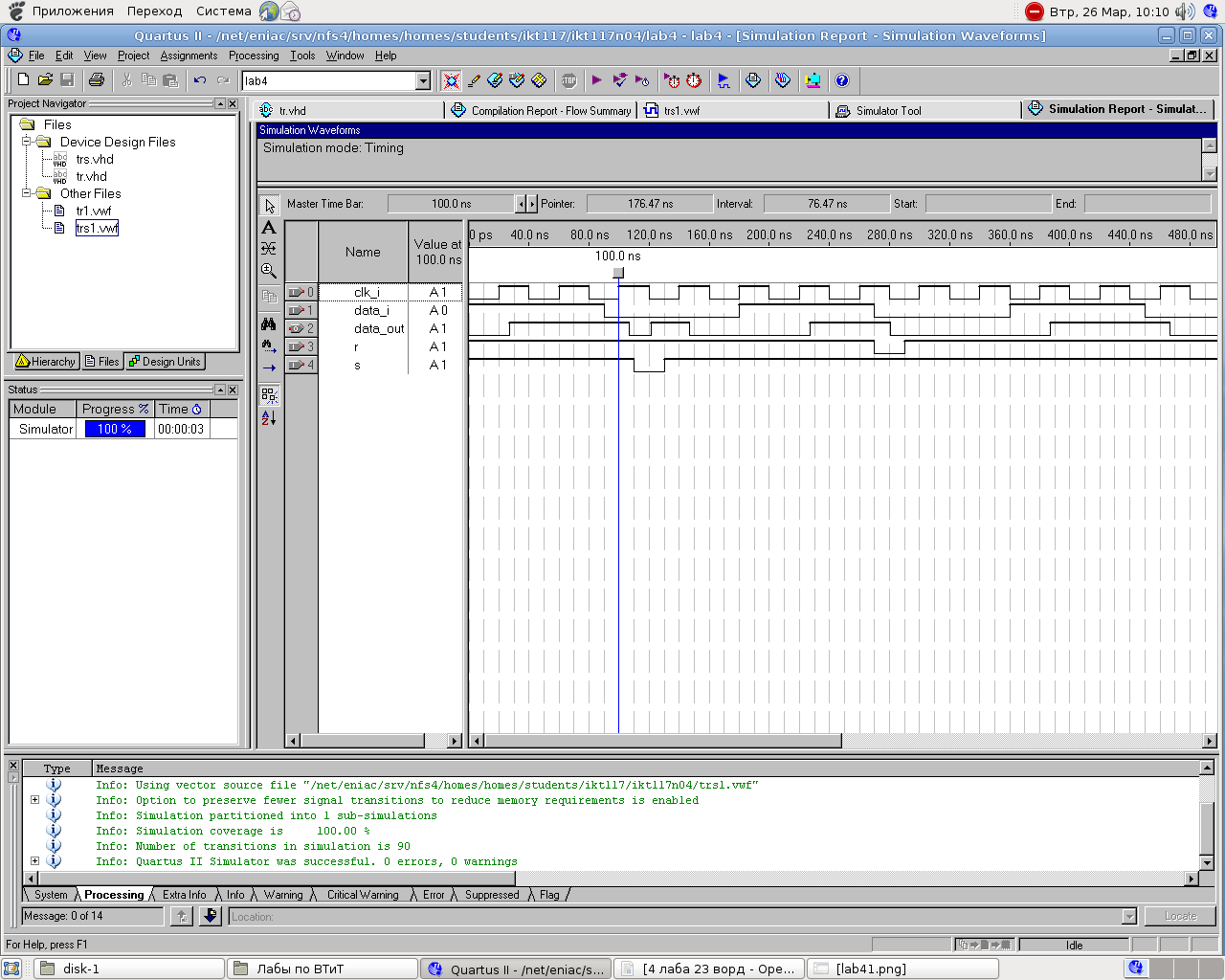
Task: Click the Start Compilation play icon
Action: coord(597,80)
